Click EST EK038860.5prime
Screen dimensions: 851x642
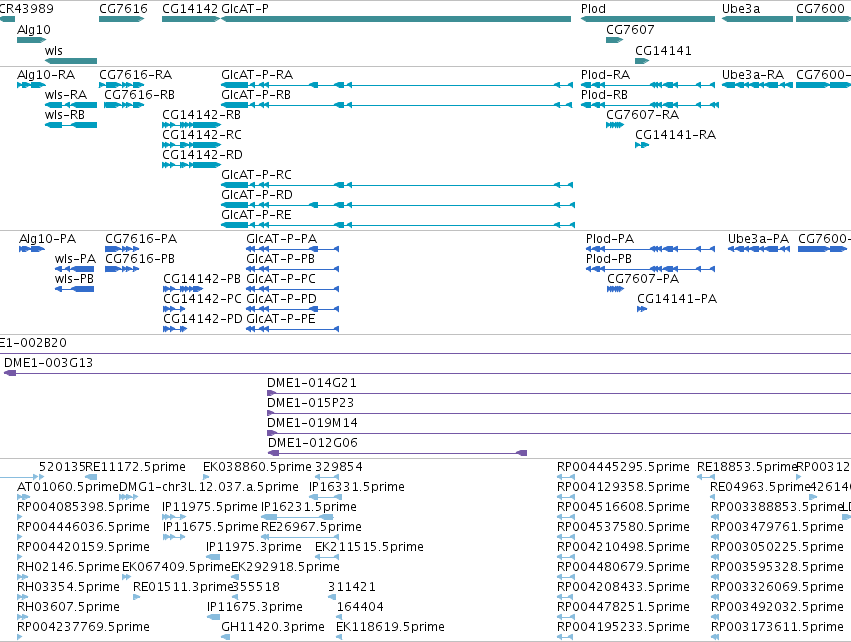(x=257, y=467)
